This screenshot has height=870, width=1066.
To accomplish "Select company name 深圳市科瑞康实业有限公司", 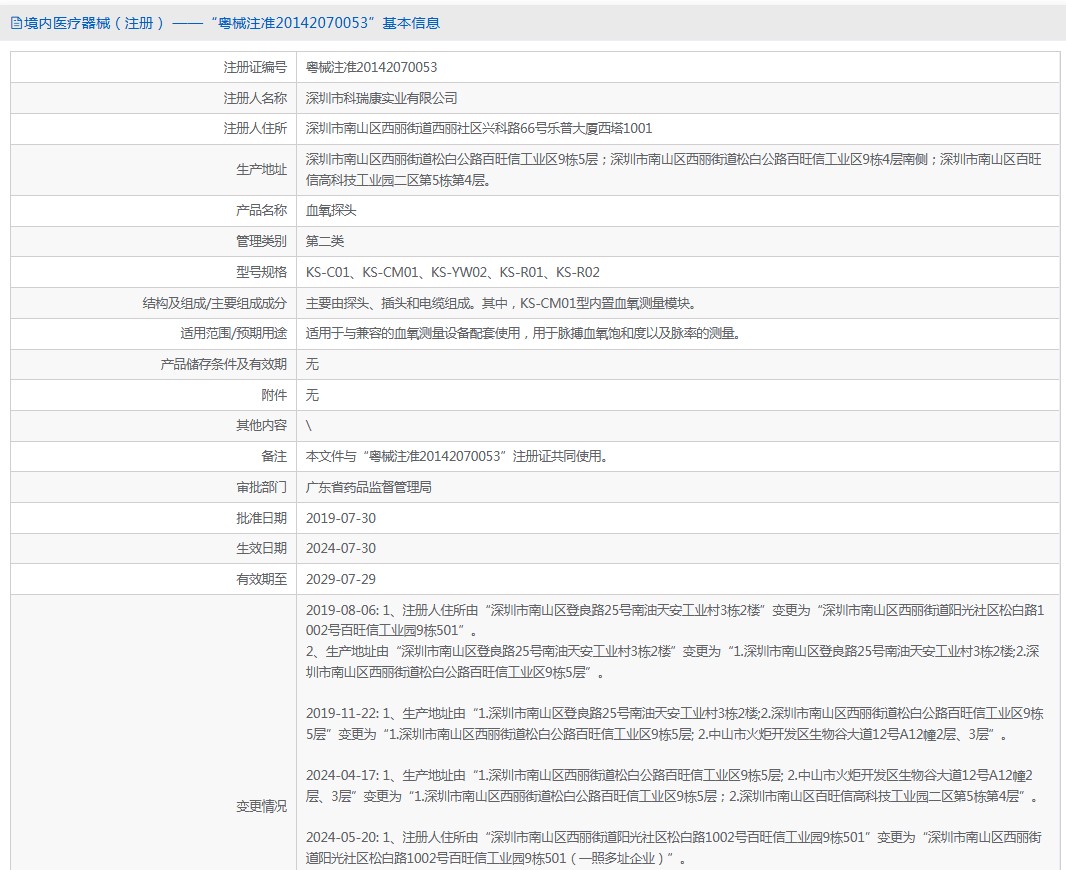I will click(x=381, y=98).
